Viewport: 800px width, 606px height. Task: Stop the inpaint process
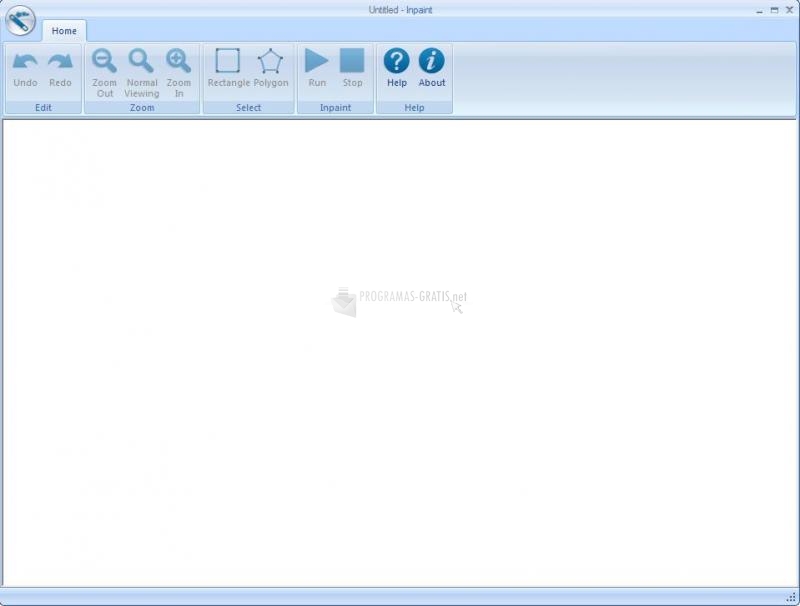pos(352,61)
